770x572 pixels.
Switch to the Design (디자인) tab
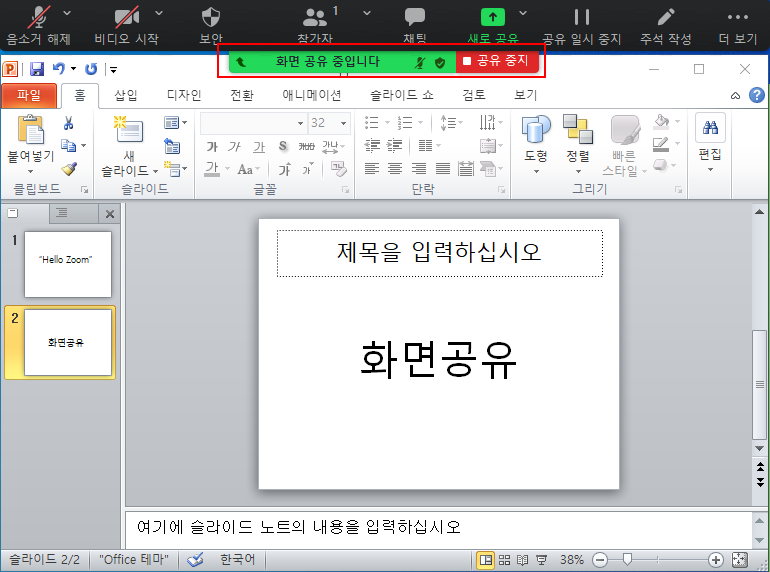click(x=184, y=95)
